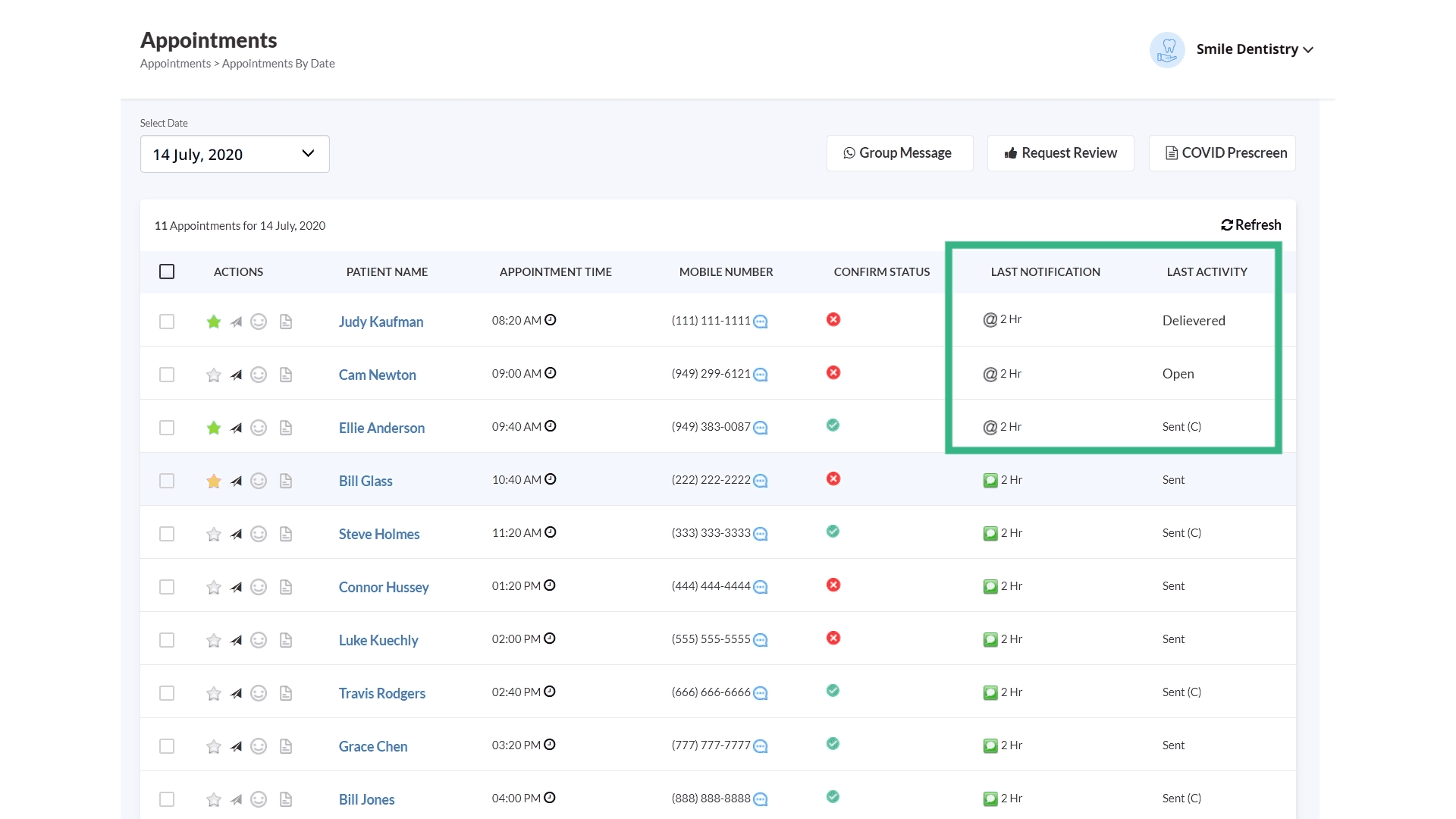Click the Open activity text for Cam Newton
1456x819 pixels.
(x=1178, y=374)
